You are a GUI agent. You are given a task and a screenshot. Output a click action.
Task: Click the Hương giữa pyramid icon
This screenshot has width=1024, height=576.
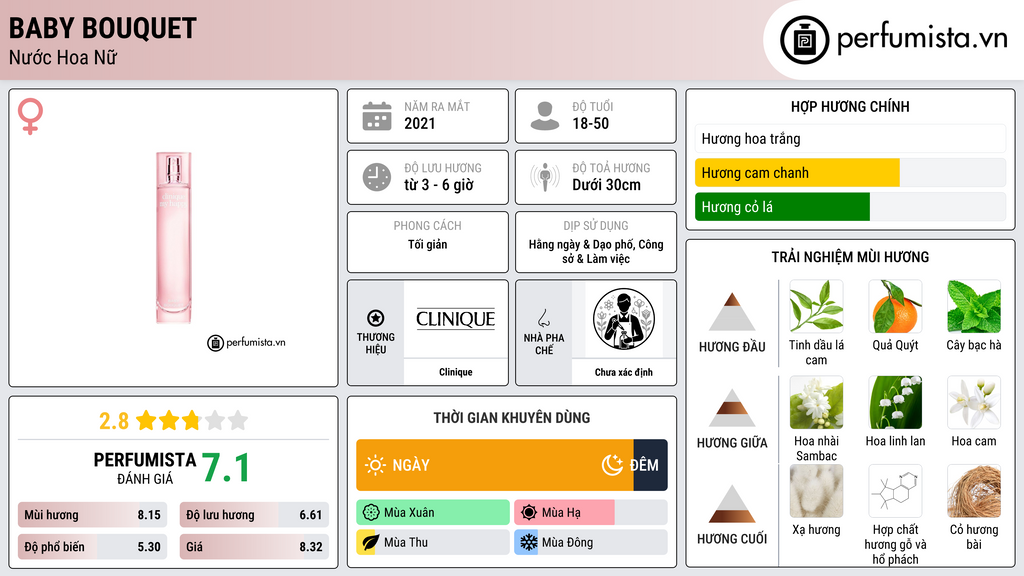[x=732, y=408]
